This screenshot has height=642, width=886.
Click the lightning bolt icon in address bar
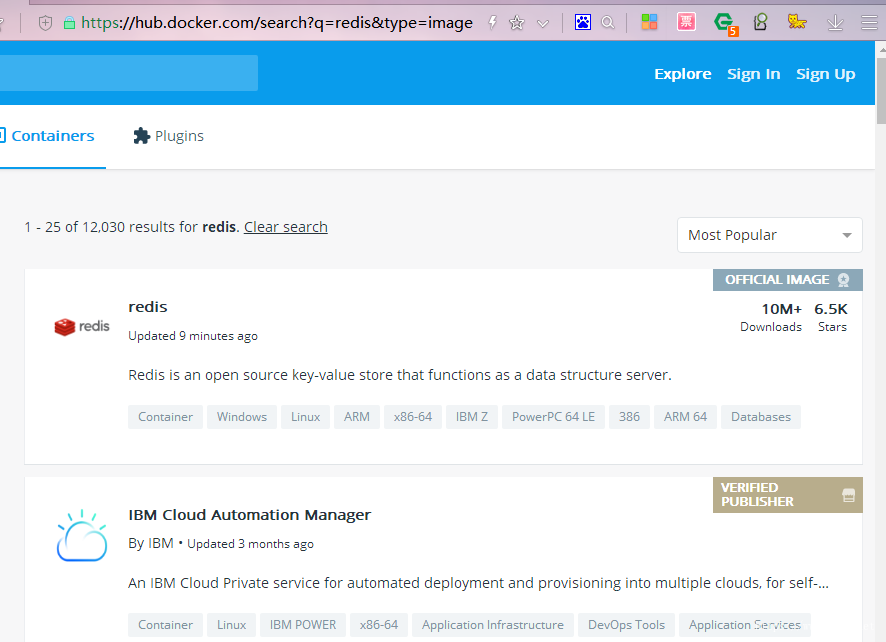coord(492,23)
